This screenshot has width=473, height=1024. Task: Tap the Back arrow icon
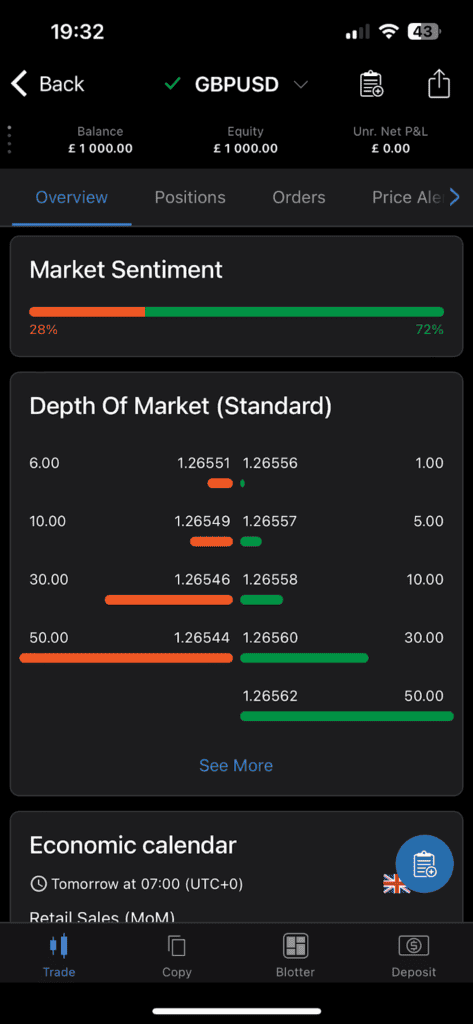(19, 84)
